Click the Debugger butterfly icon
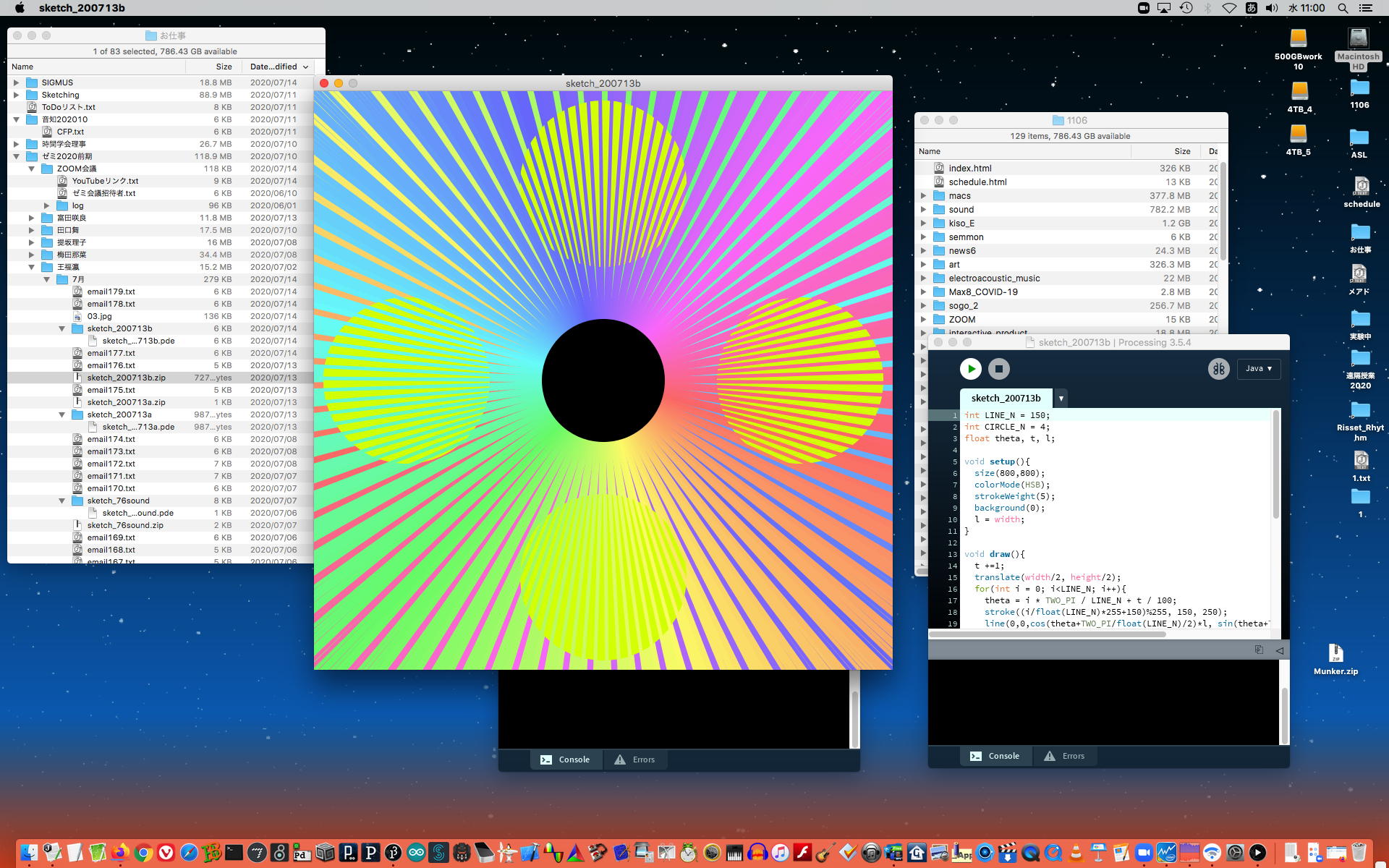 (1218, 369)
